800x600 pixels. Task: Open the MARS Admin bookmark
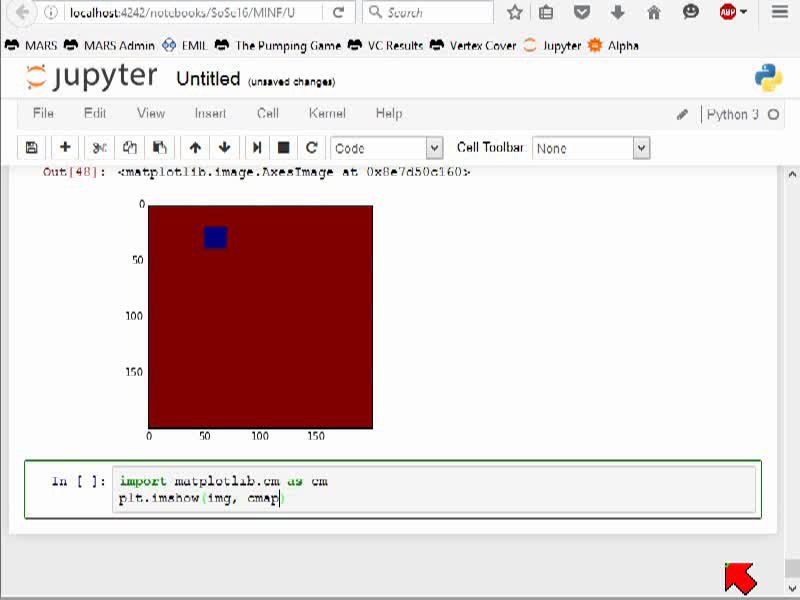pyautogui.click(x=109, y=45)
